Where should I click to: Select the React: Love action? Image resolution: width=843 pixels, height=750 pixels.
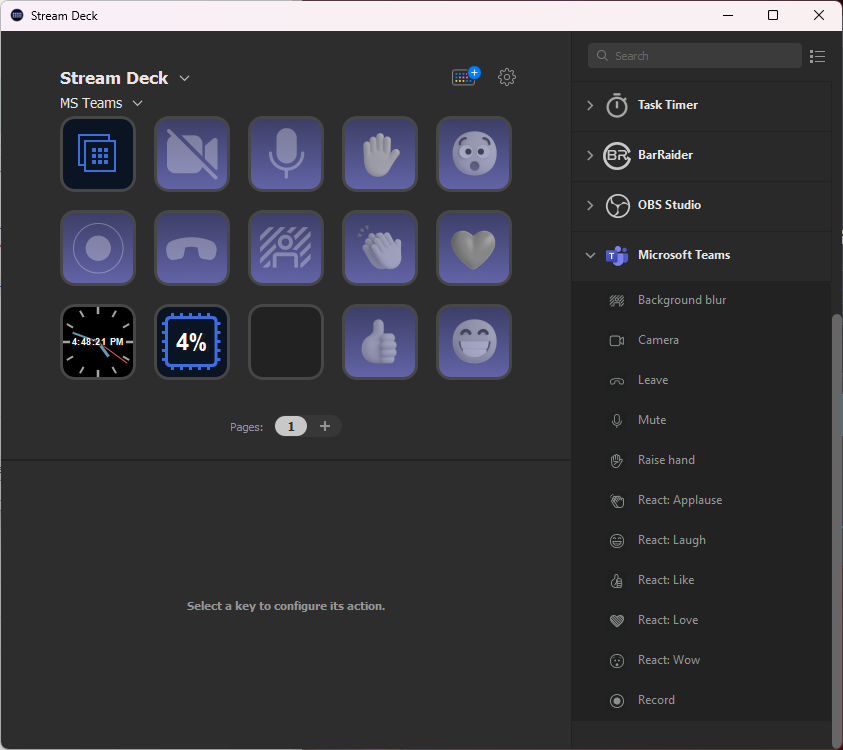702,620
